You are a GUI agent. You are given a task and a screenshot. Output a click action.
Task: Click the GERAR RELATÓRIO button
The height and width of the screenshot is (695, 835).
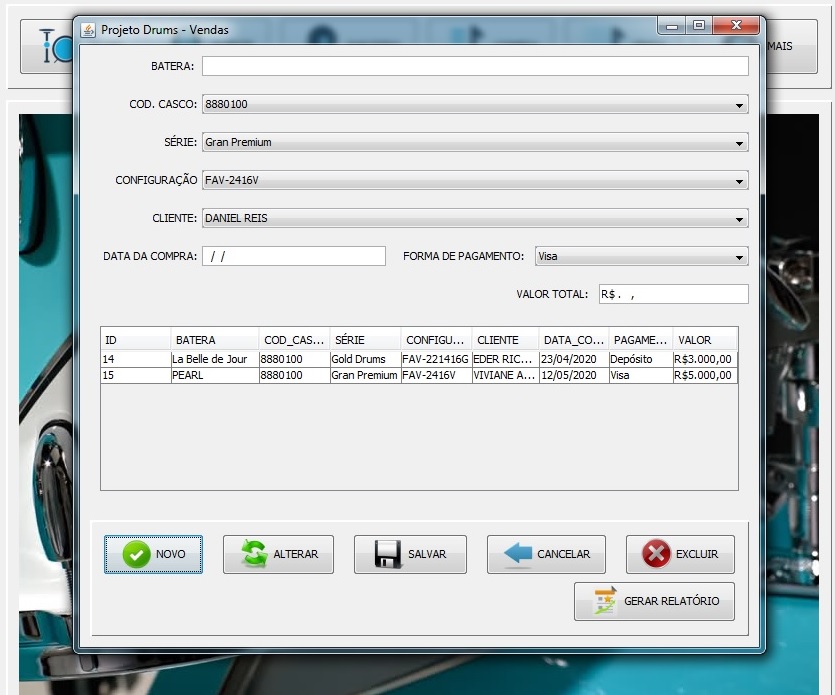tap(654, 601)
